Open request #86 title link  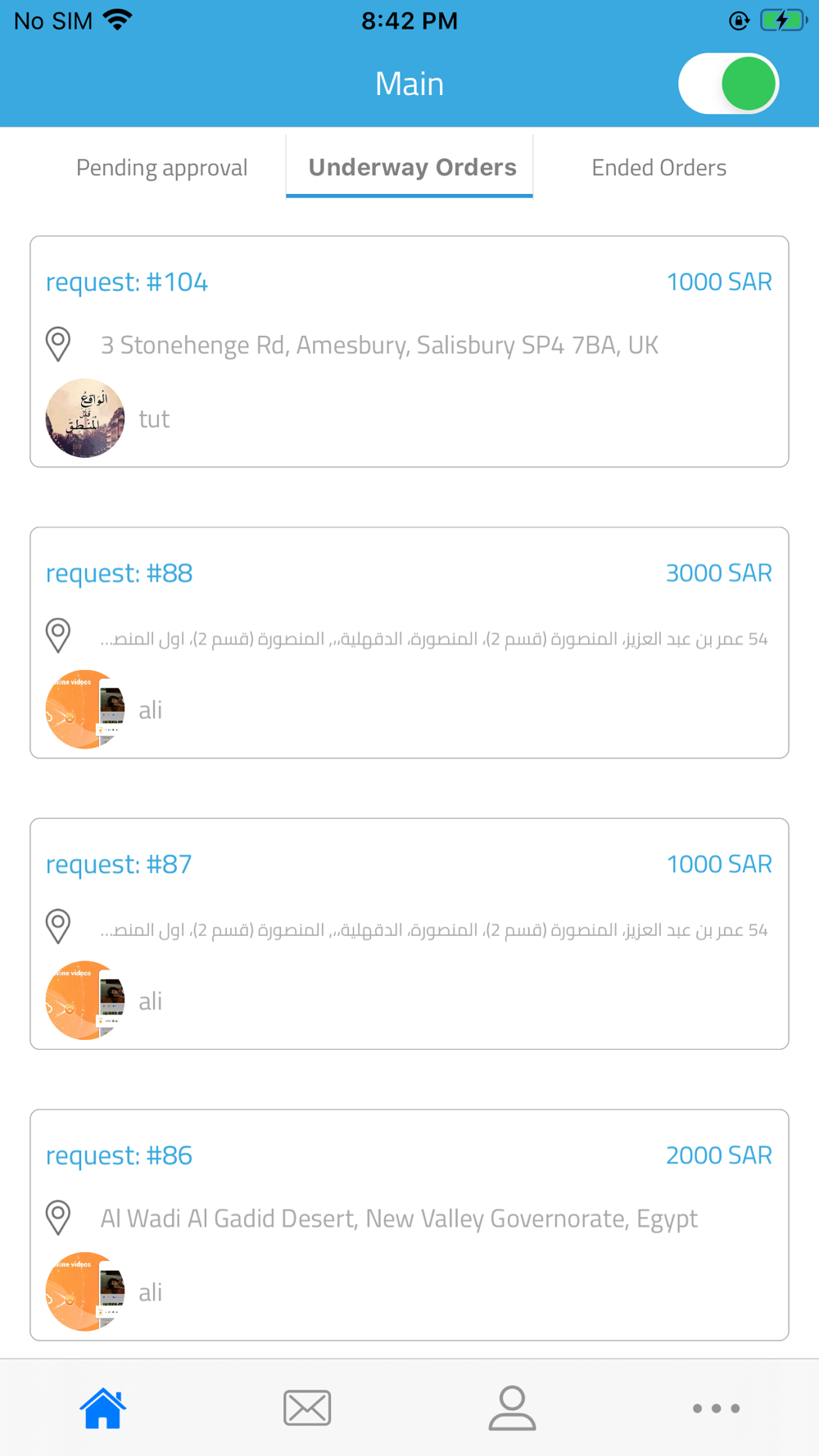[x=119, y=1155]
